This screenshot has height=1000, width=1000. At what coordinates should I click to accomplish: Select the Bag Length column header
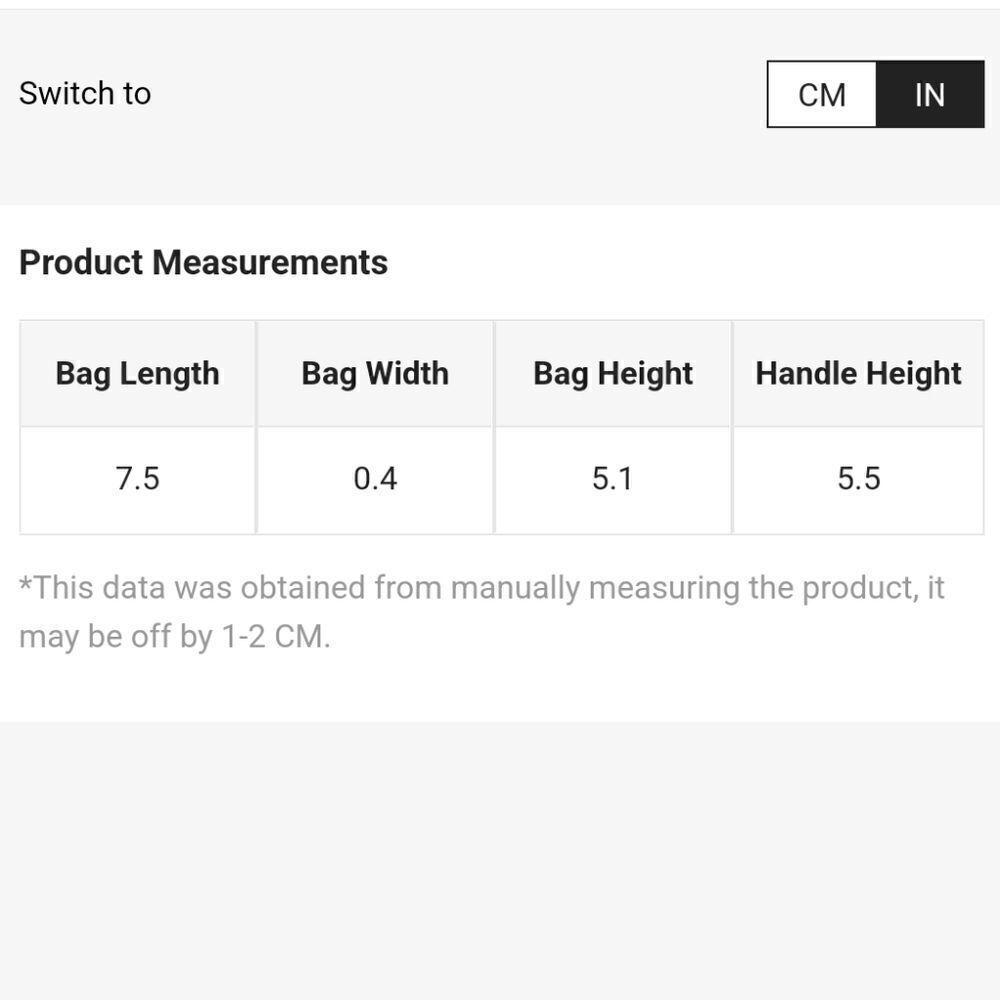(x=137, y=373)
